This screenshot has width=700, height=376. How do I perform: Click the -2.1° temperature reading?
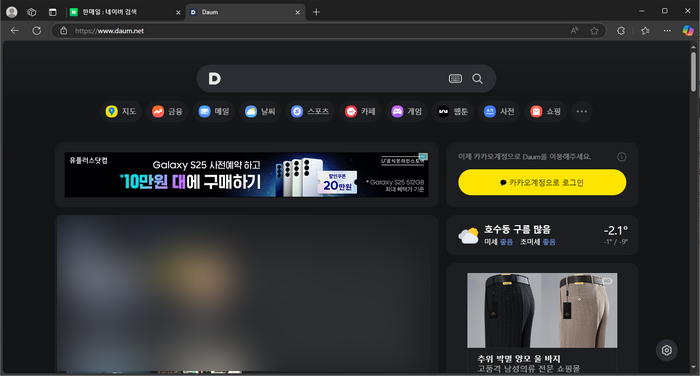616,230
